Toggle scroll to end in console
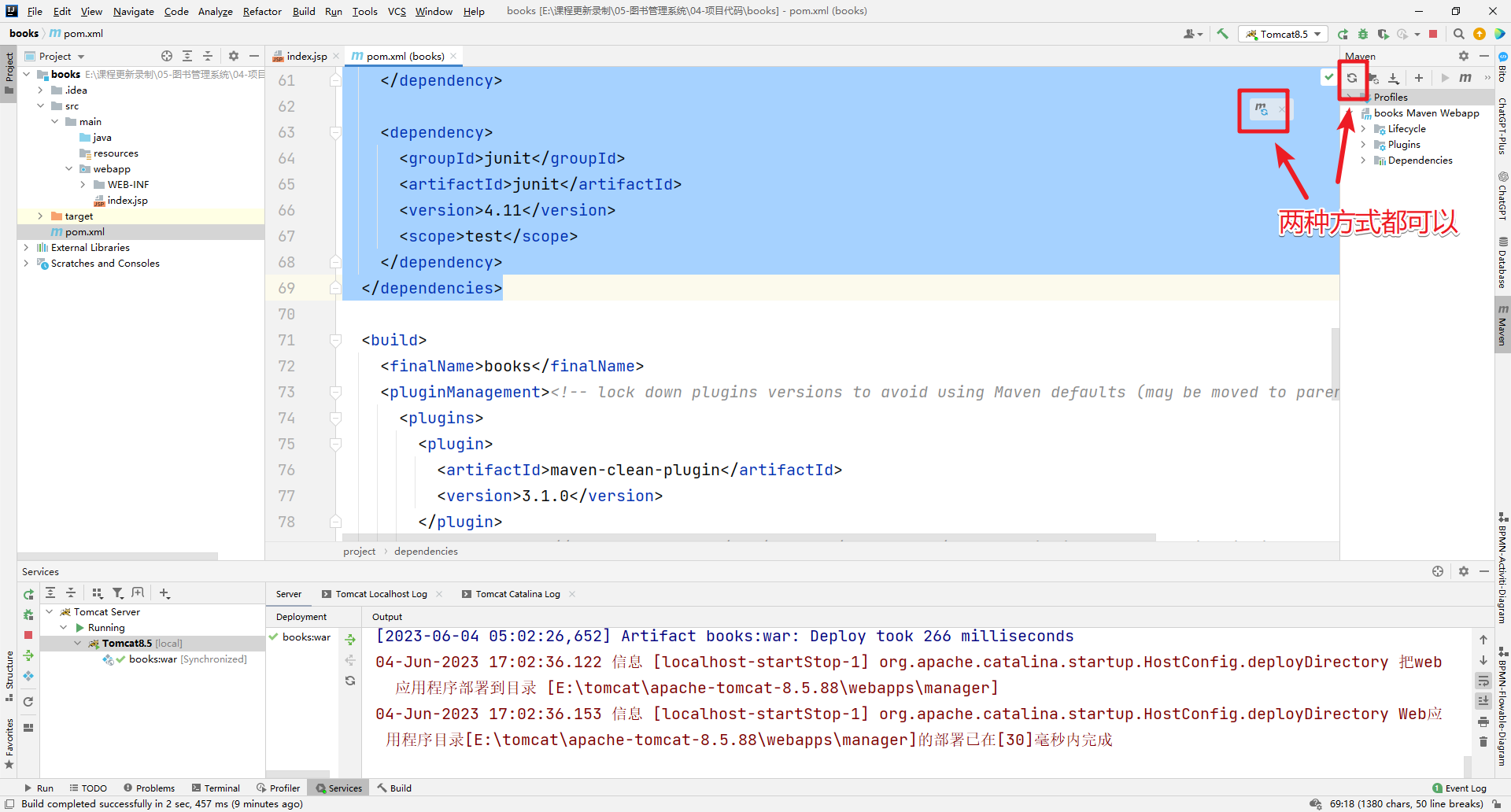1511x812 pixels. [x=1483, y=700]
